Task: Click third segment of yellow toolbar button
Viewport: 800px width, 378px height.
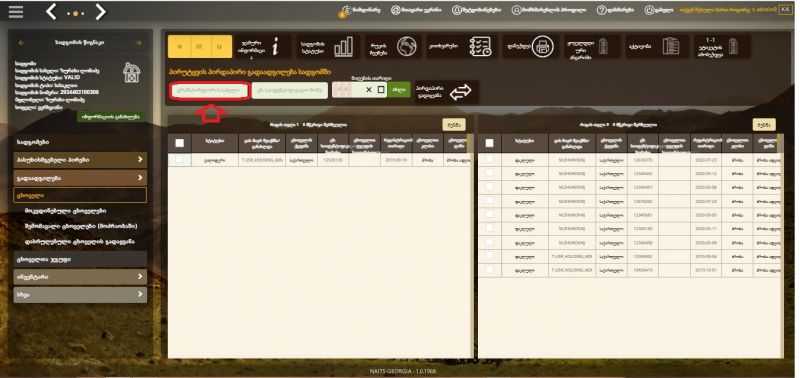Action: pyautogui.click(x=220, y=47)
